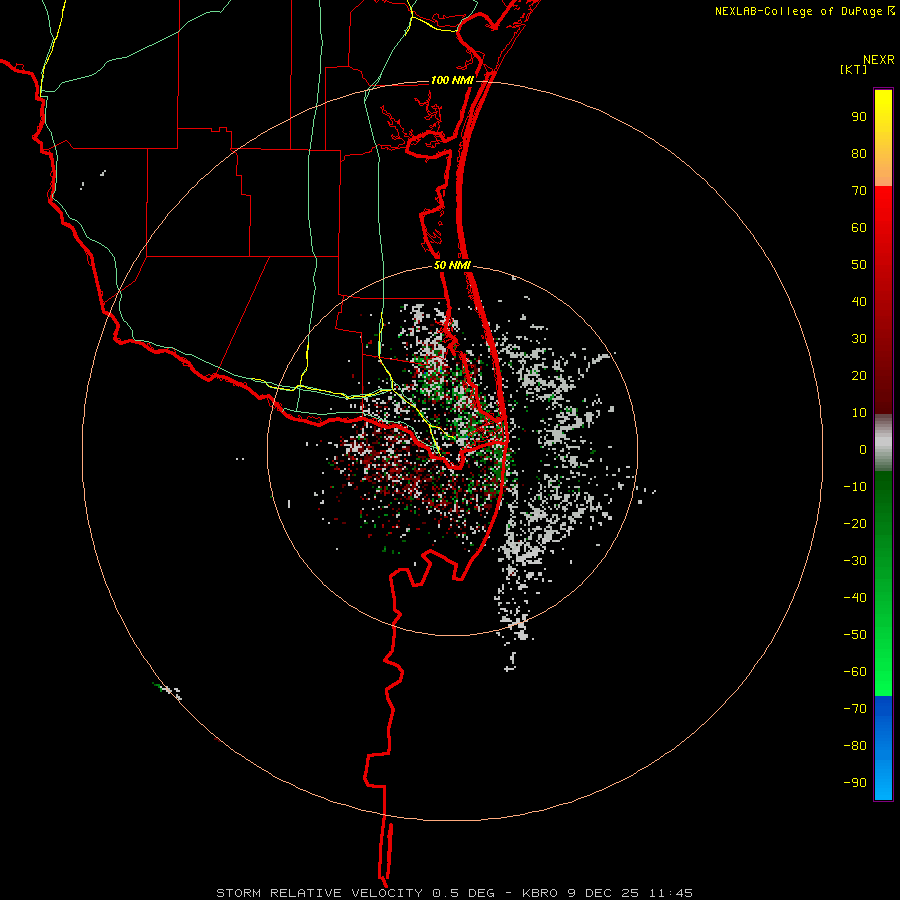Screen dimensions: 900x900
Task: Click the -10 value on the velocity scale
Action: coord(855,487)
